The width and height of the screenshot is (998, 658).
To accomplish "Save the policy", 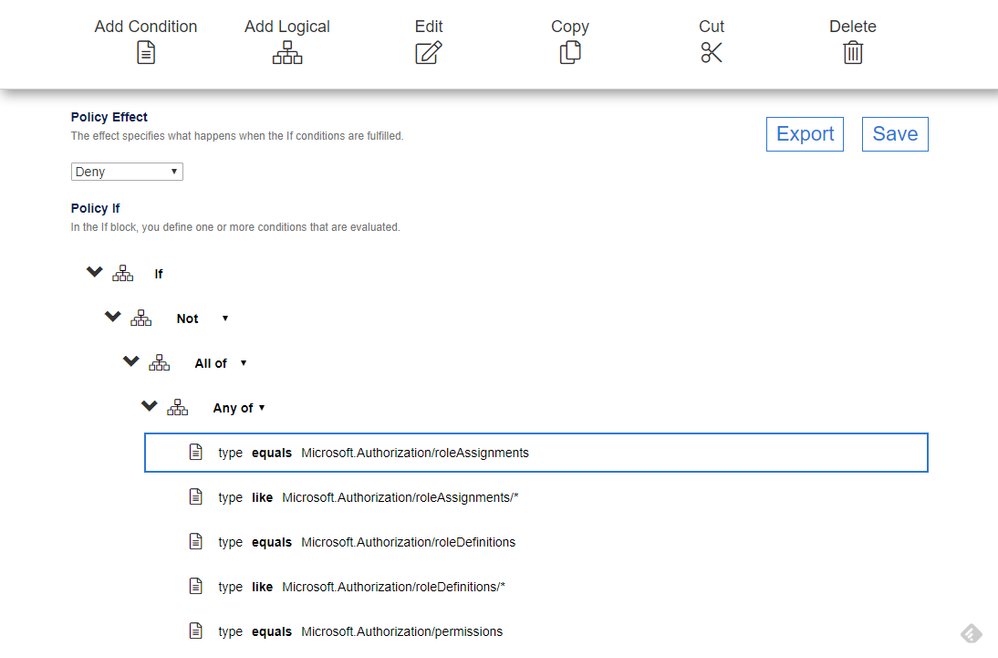I will tap(895, 134).
